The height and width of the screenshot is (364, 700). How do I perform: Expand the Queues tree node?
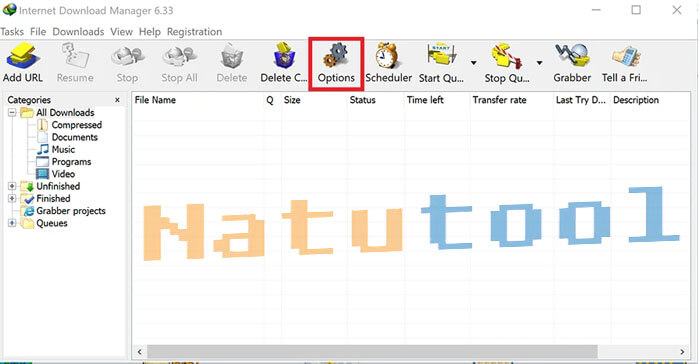12,223
